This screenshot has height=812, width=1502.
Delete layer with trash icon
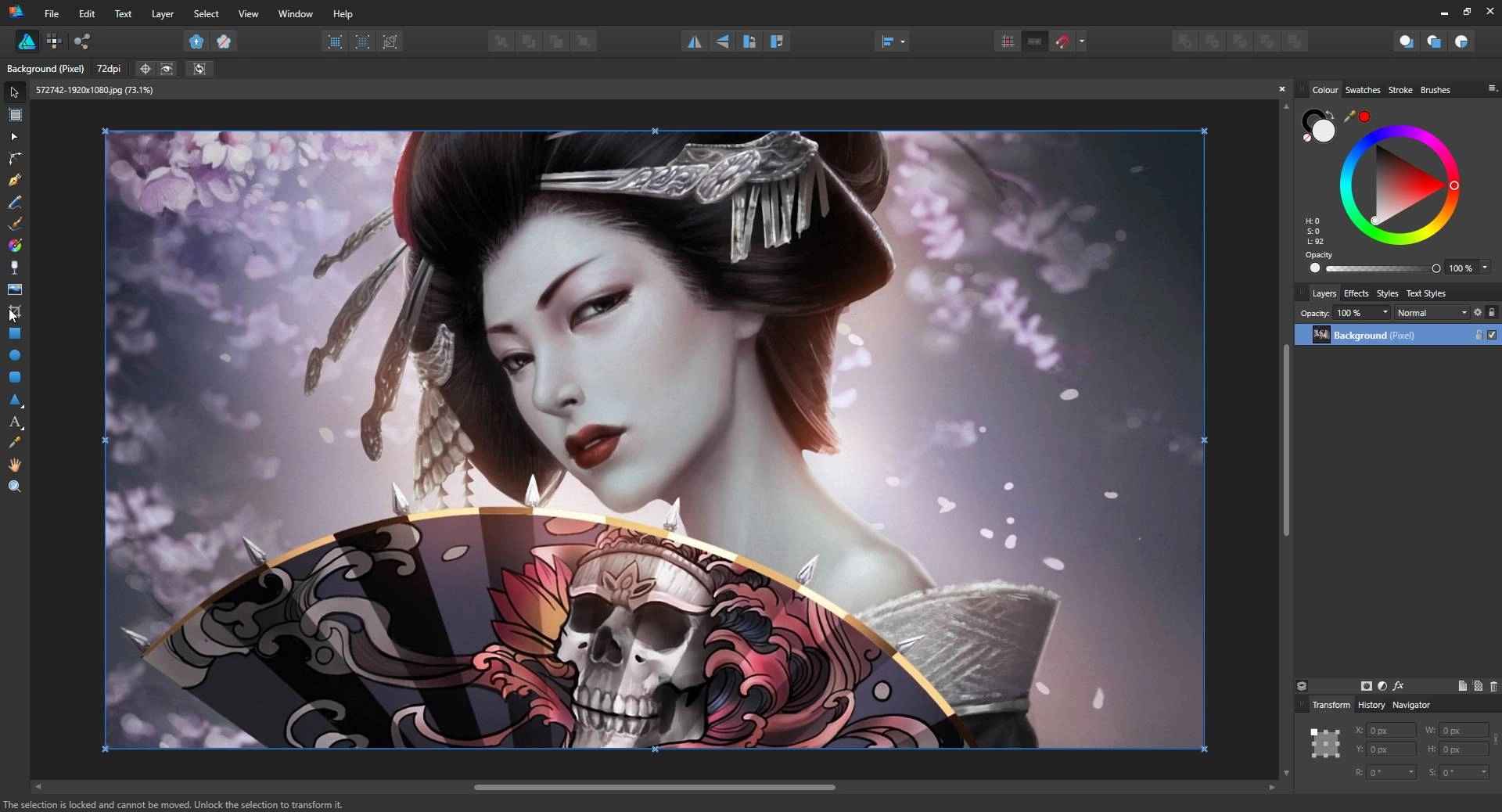1493,686
